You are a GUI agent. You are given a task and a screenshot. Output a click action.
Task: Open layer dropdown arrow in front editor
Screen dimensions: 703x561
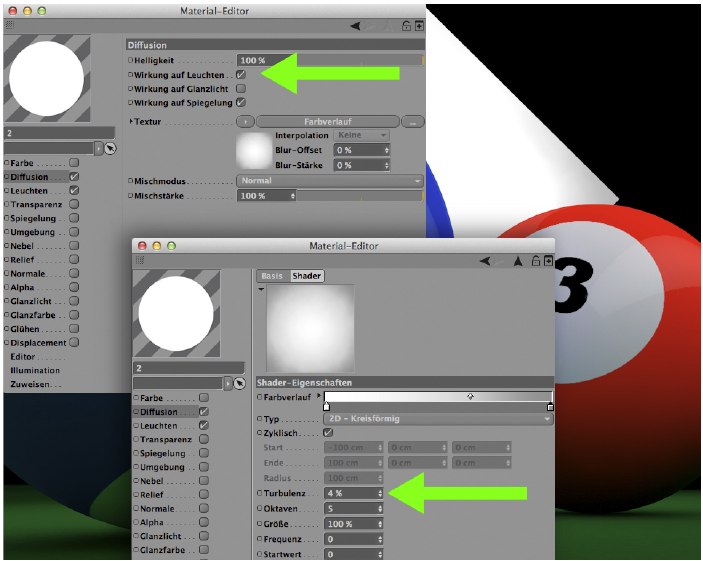[x=228, y=383]
